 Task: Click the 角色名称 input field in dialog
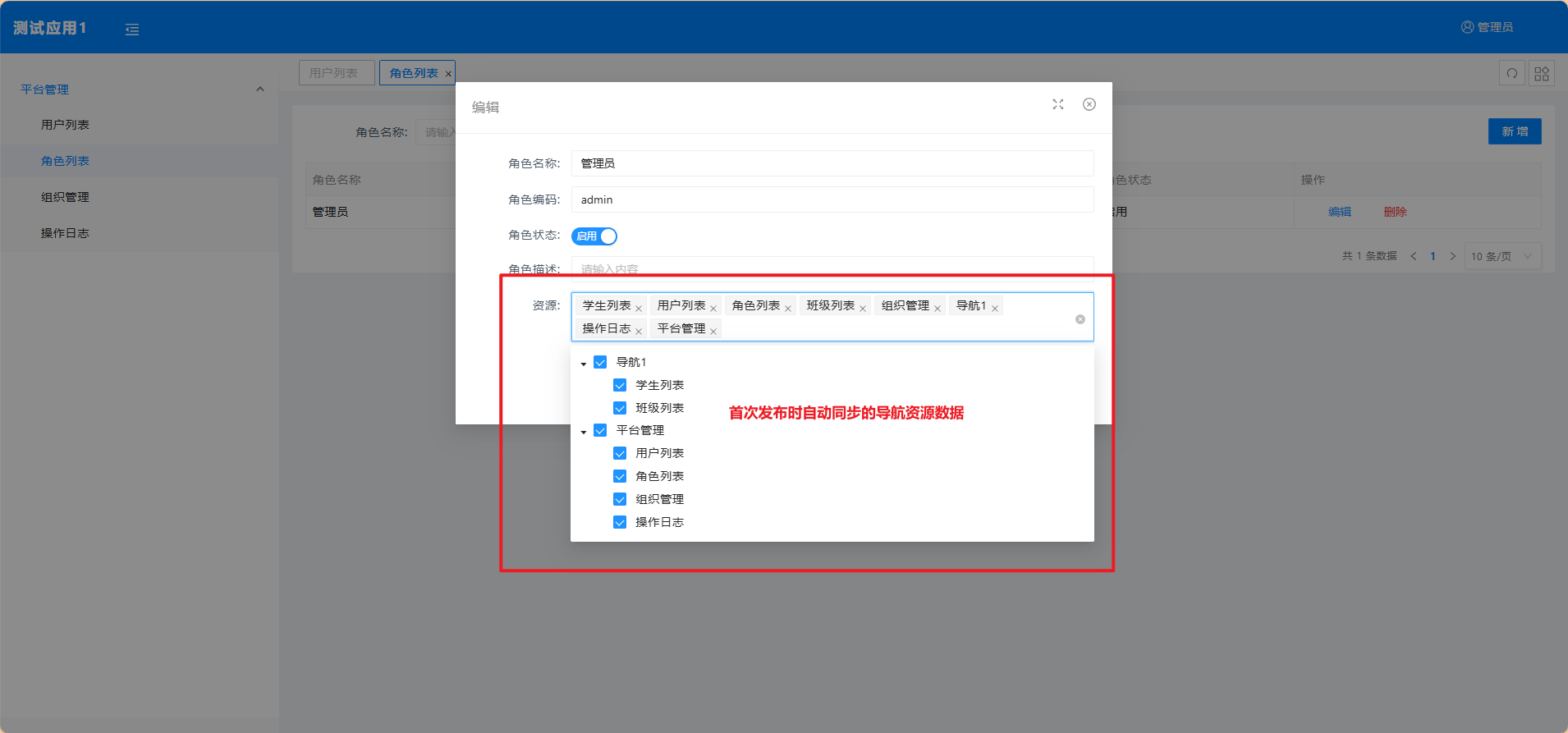tap(832, 163)
